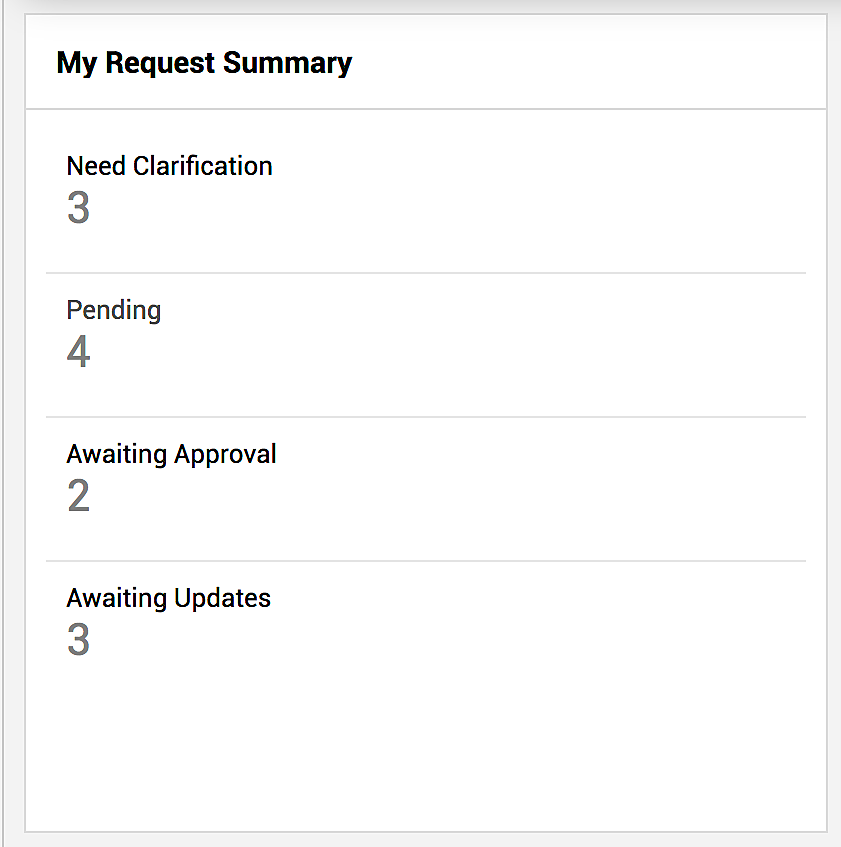Viewport: 841px width, 847px height.
Task: Click divider between Awaiting Approval and Awaiting Updates
Action: pyautogui.click(x=425, y=560)
